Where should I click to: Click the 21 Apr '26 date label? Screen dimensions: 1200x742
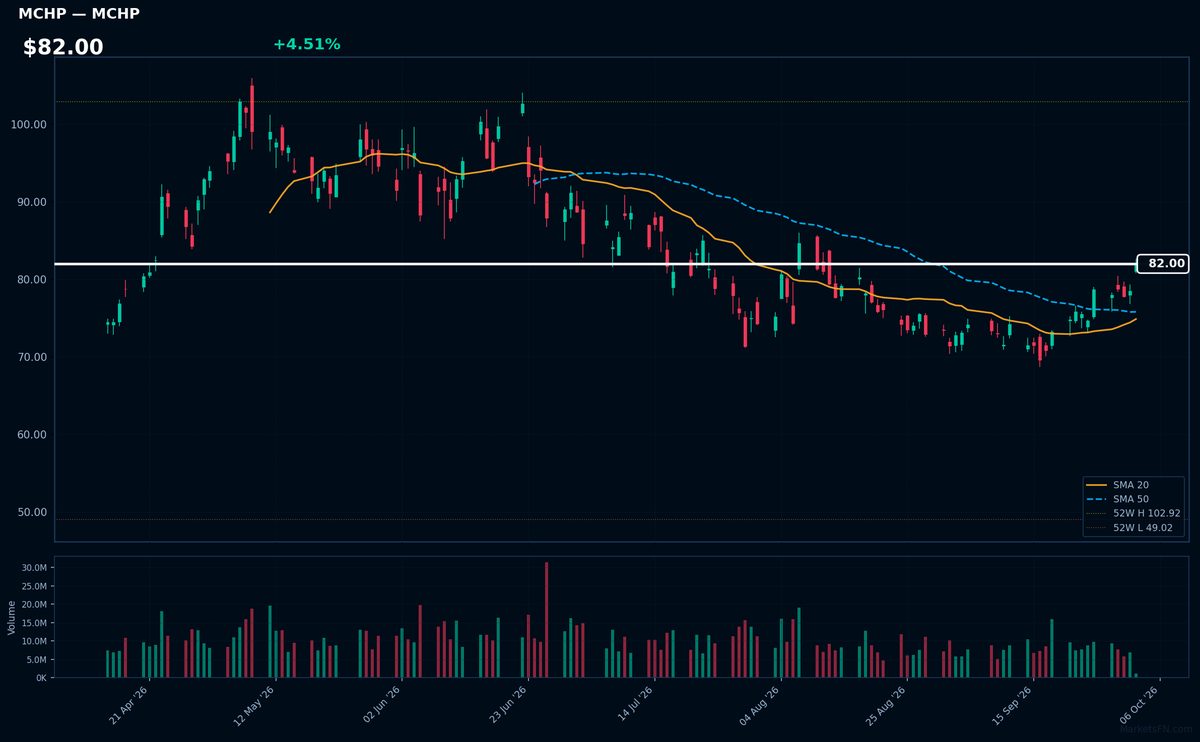(x=130, y=705)
